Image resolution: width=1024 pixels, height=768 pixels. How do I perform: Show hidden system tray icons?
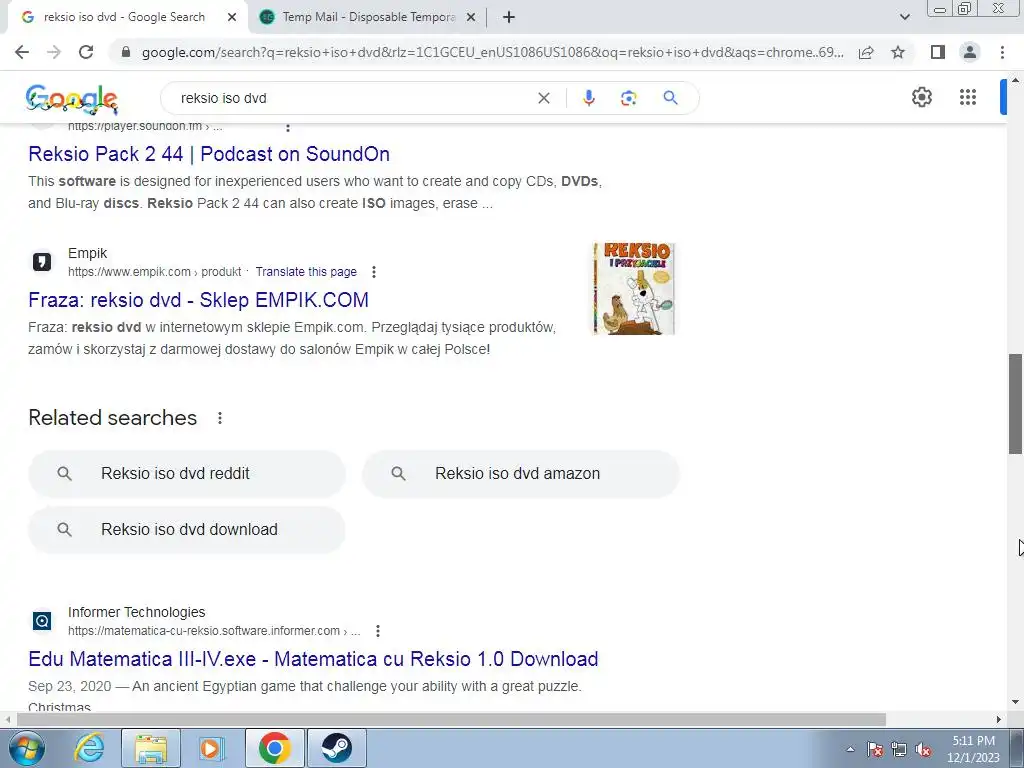[x=850, y=749]
